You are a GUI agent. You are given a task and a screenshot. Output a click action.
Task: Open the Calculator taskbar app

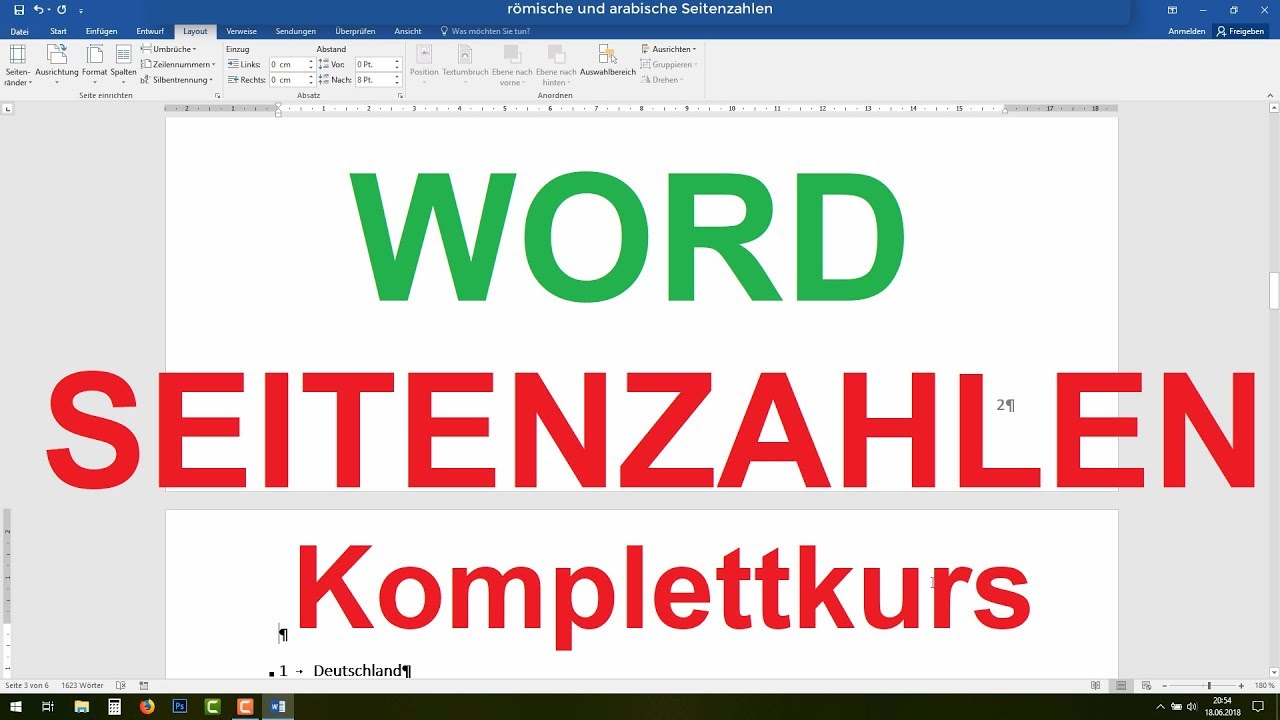[114, 706]
